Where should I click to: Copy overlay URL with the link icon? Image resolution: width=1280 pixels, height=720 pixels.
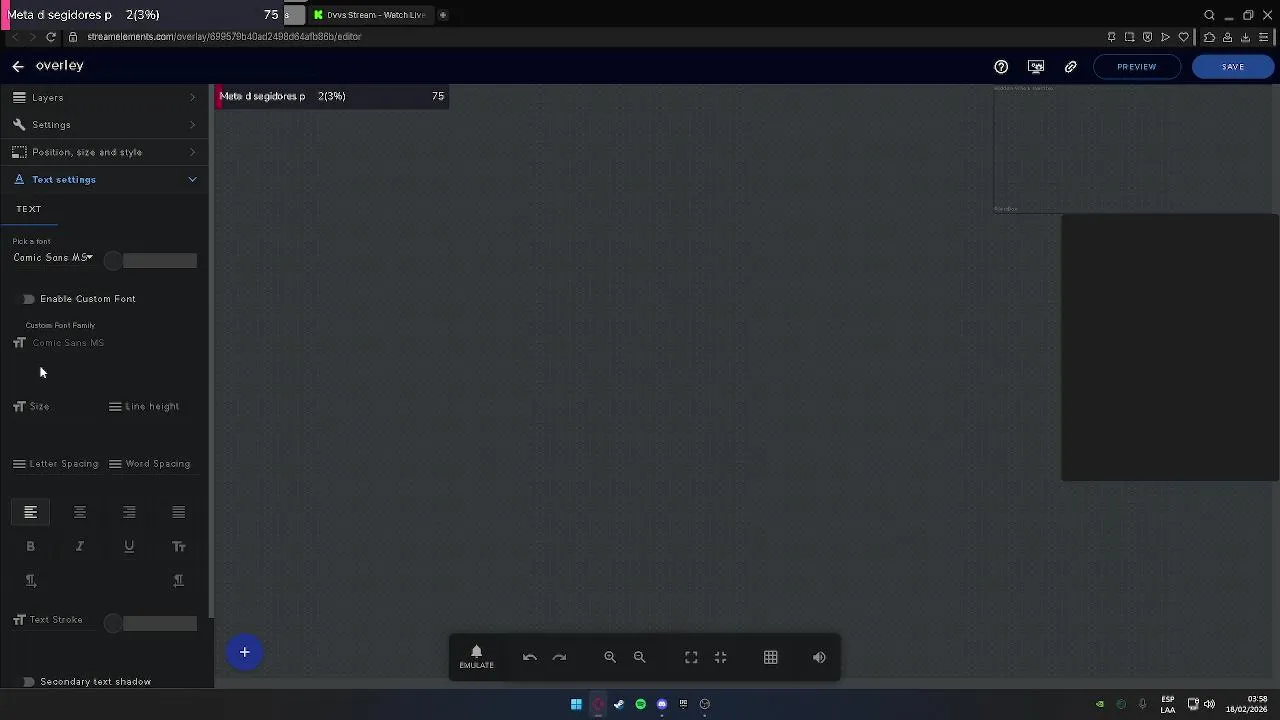click(x=1071, y=67)
